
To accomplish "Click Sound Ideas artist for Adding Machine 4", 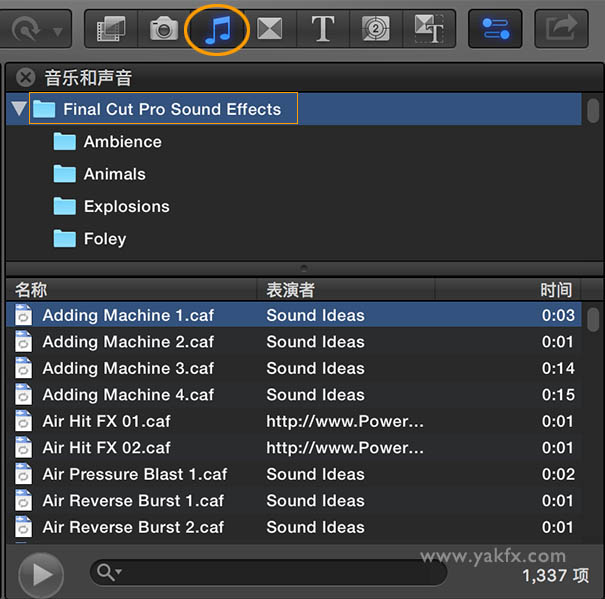I will coord(315,394).
